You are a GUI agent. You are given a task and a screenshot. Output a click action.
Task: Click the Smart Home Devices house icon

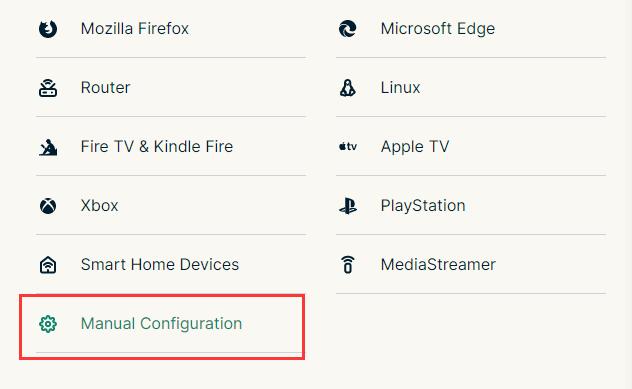pos(48,265)
